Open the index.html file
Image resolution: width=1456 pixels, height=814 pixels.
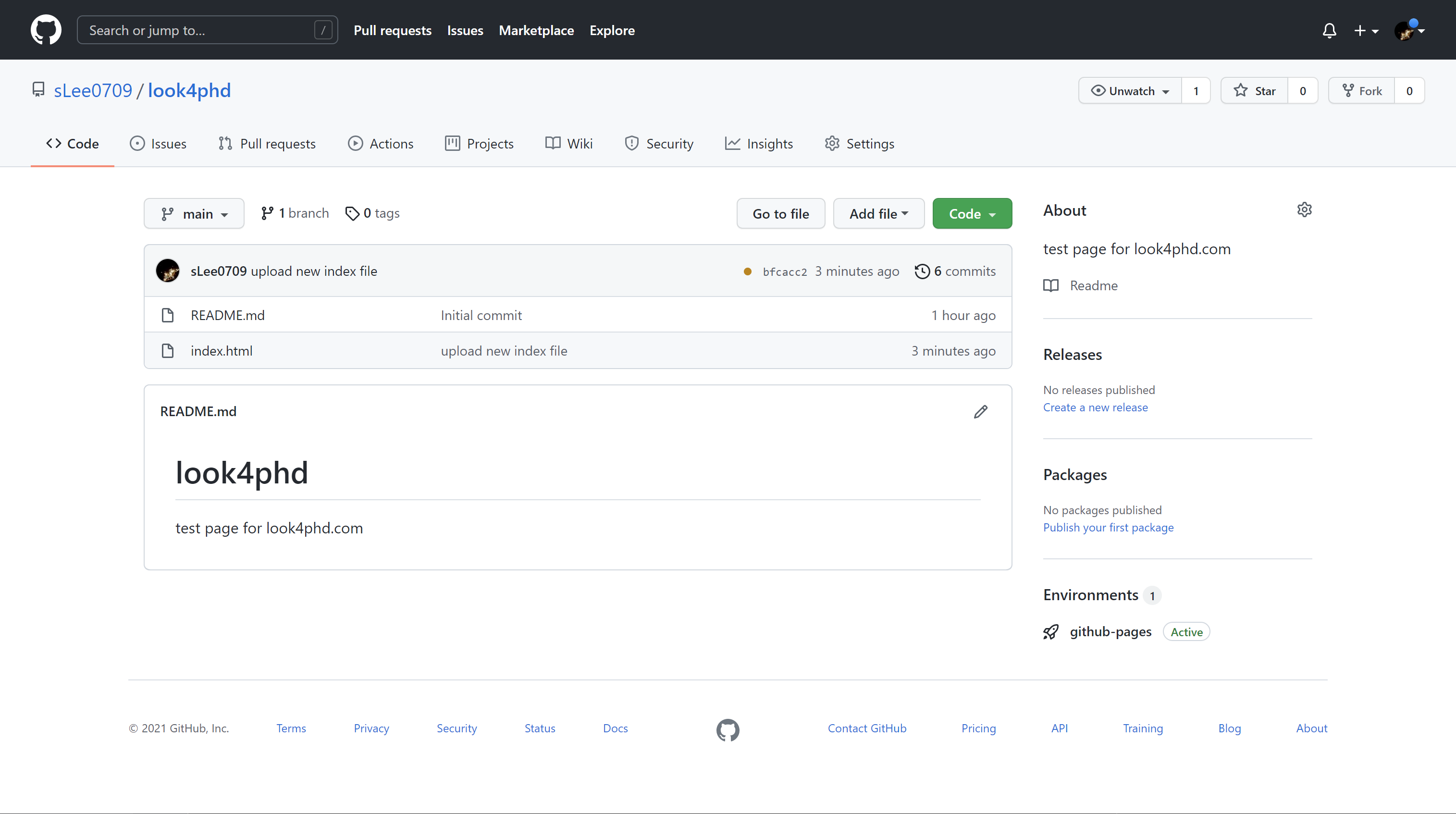(222, 351)
